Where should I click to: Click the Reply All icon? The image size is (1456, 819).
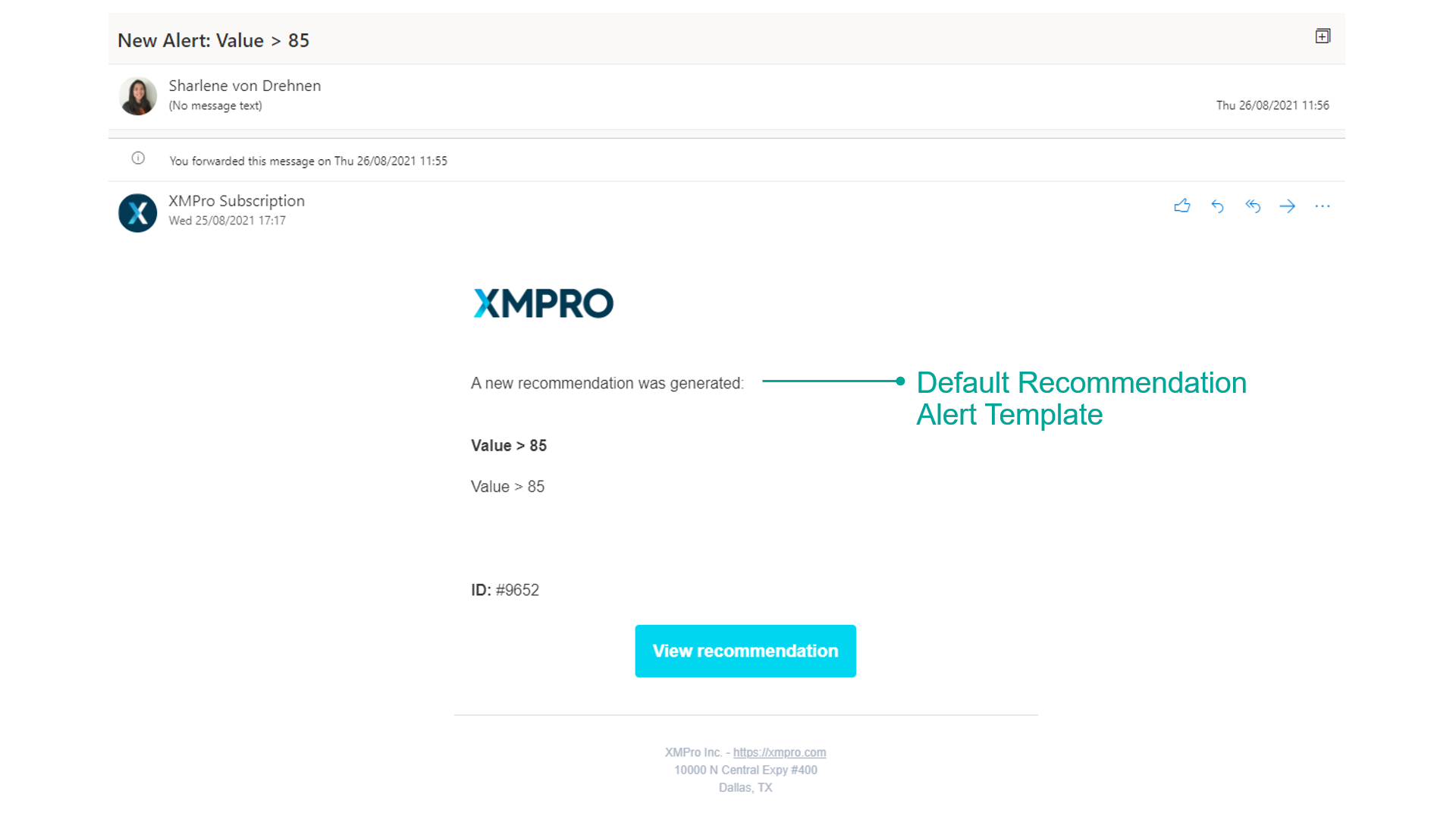click(1253, 206)
